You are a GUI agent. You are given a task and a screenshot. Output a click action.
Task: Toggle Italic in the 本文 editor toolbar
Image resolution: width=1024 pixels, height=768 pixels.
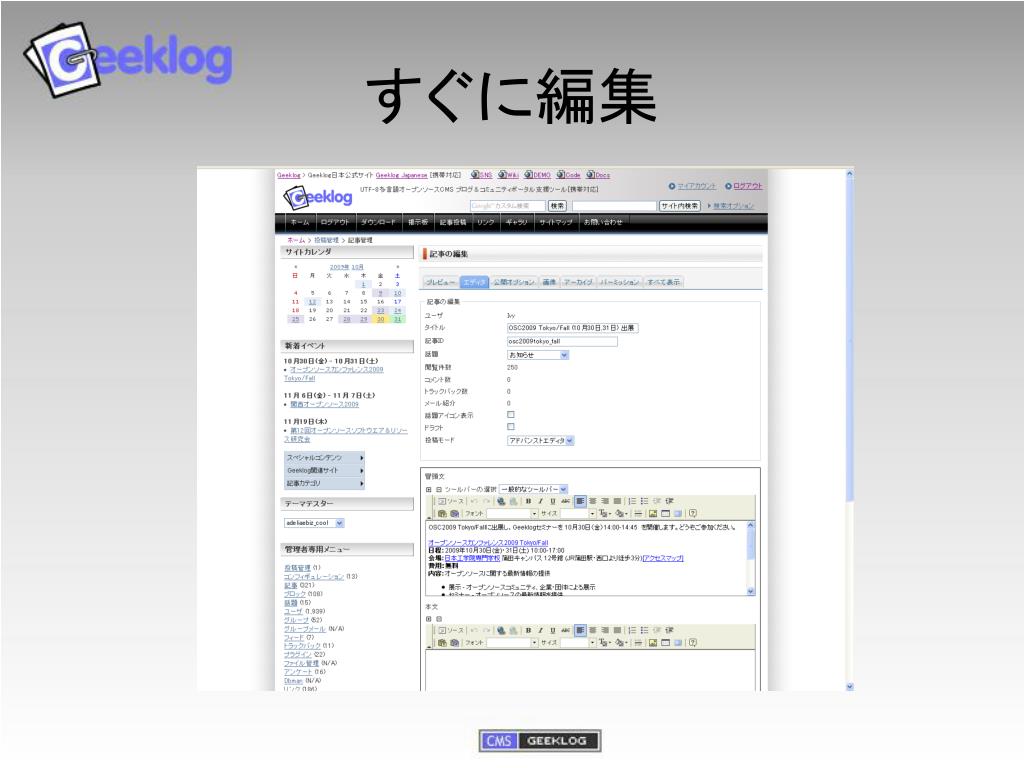[x=540, y=630]
